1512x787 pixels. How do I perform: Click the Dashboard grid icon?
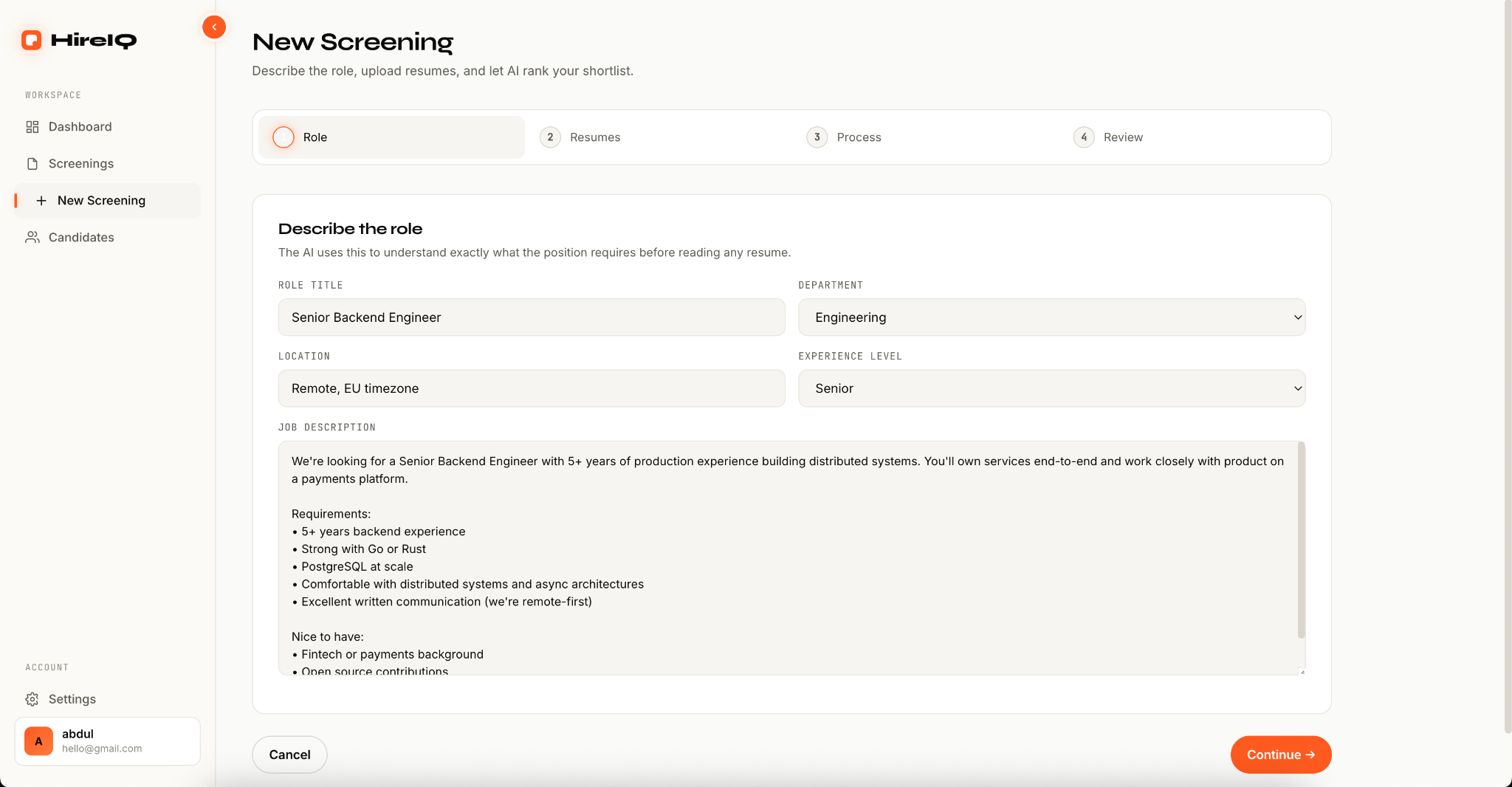(x=32, y=127)
